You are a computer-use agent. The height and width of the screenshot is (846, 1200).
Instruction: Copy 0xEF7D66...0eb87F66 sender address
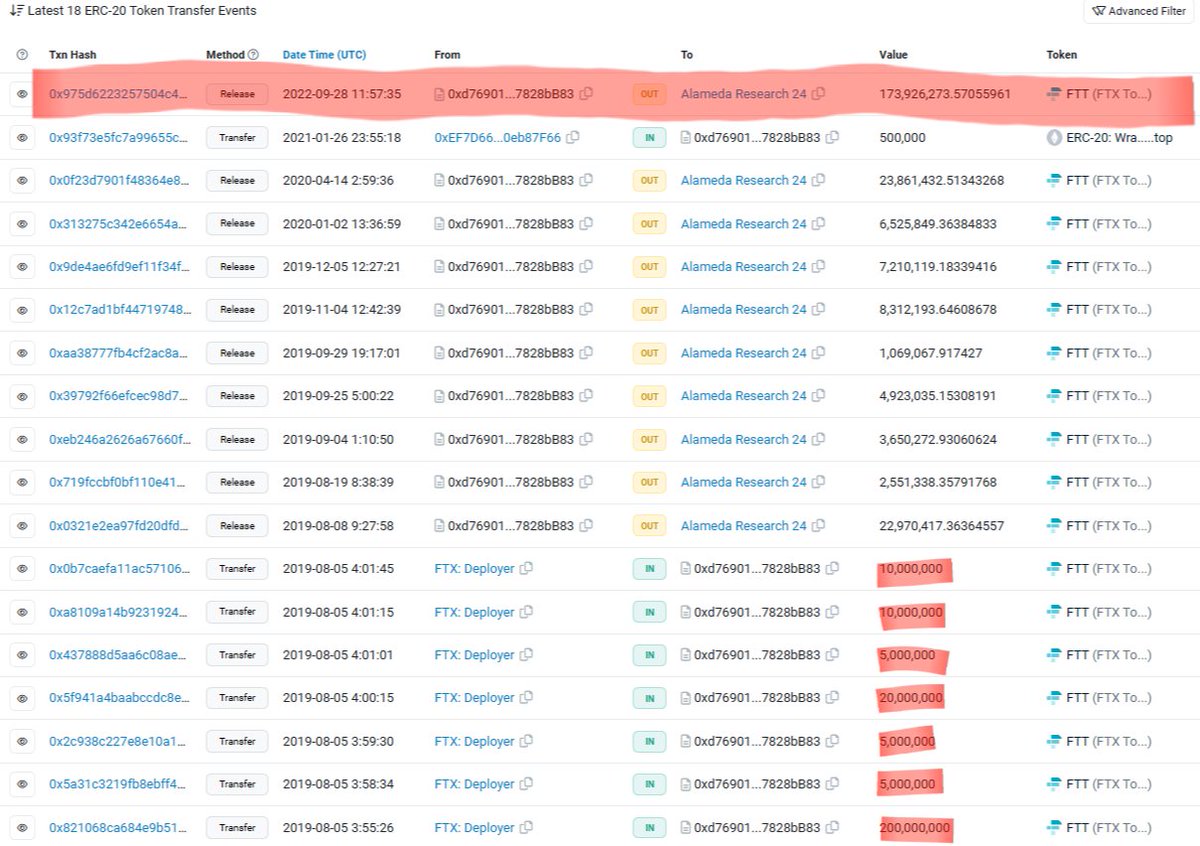[572, 137]
